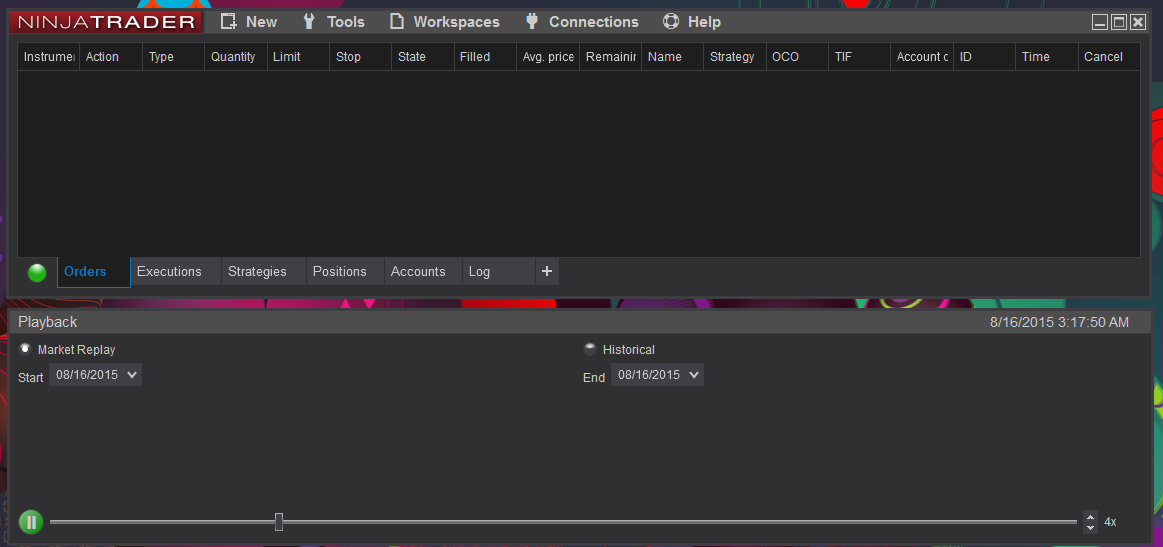
Task: Click the 4x playback speed label
Action: point(1110,522)
